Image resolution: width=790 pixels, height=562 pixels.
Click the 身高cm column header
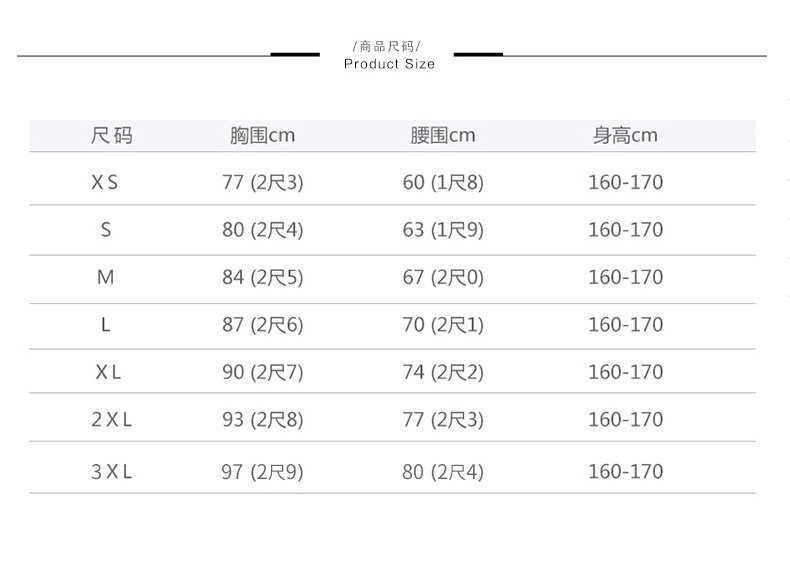625,135
